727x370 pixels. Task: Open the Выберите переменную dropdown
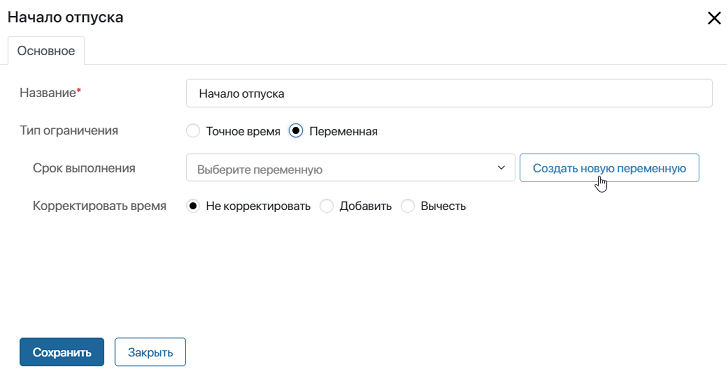click(351, 167)
